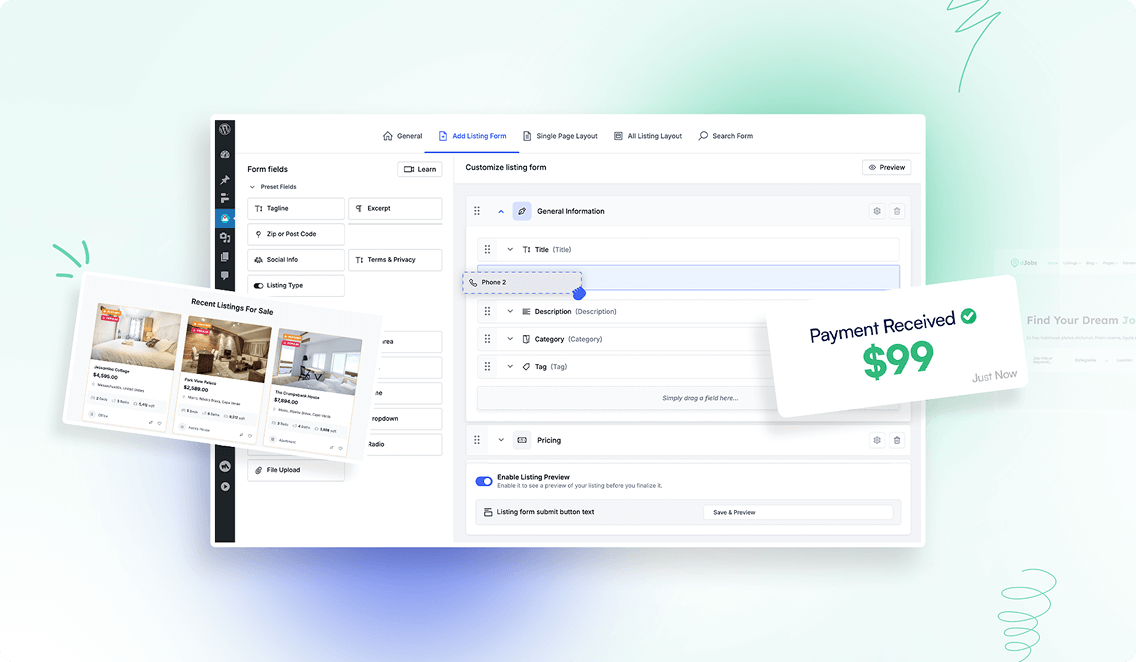Click the pin icon in admin sidebar
Viewport: 1136px width, 662px height.
(x=225, y=180)
